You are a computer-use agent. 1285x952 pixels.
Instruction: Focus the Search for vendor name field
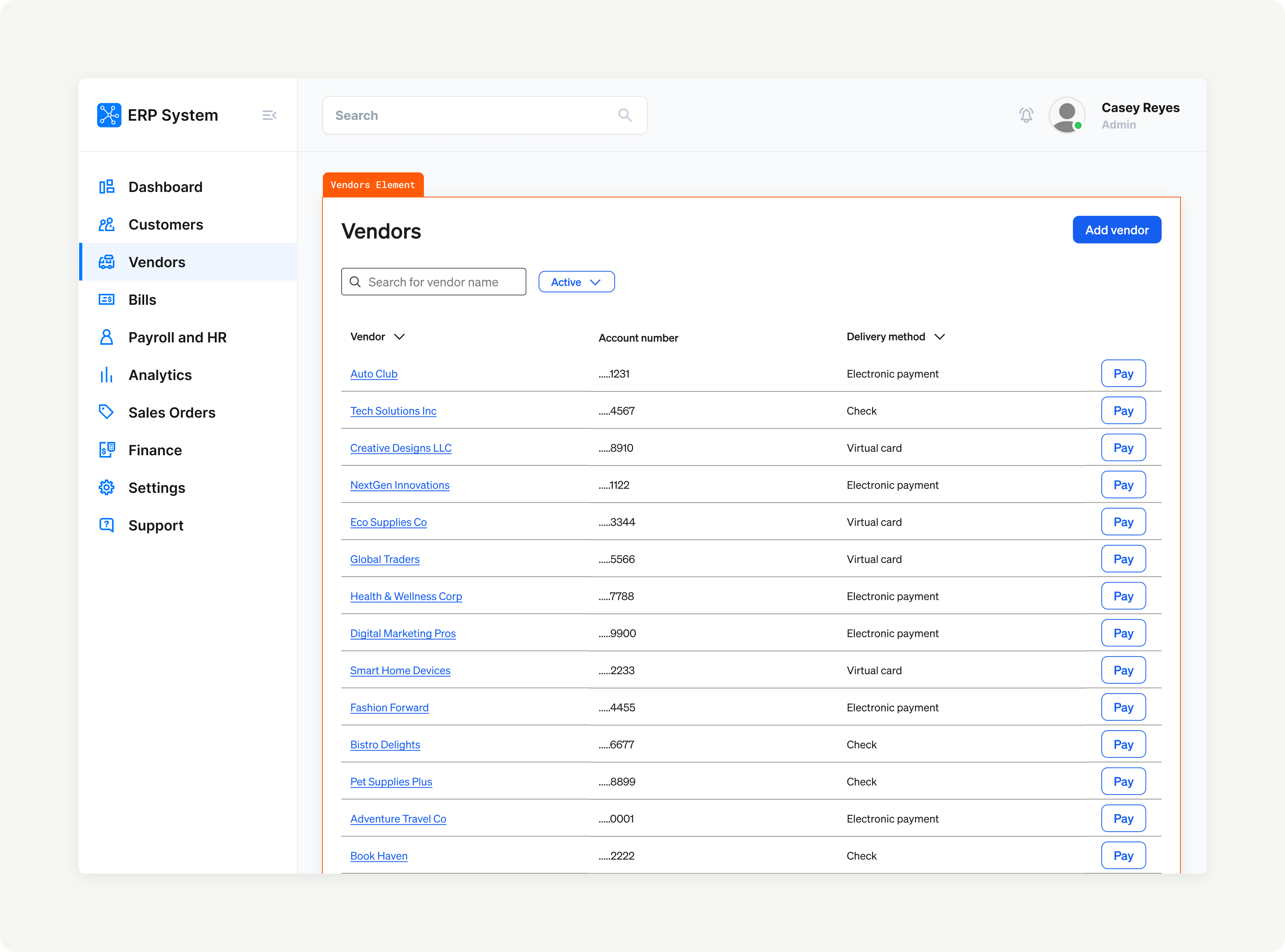point(441,282)
